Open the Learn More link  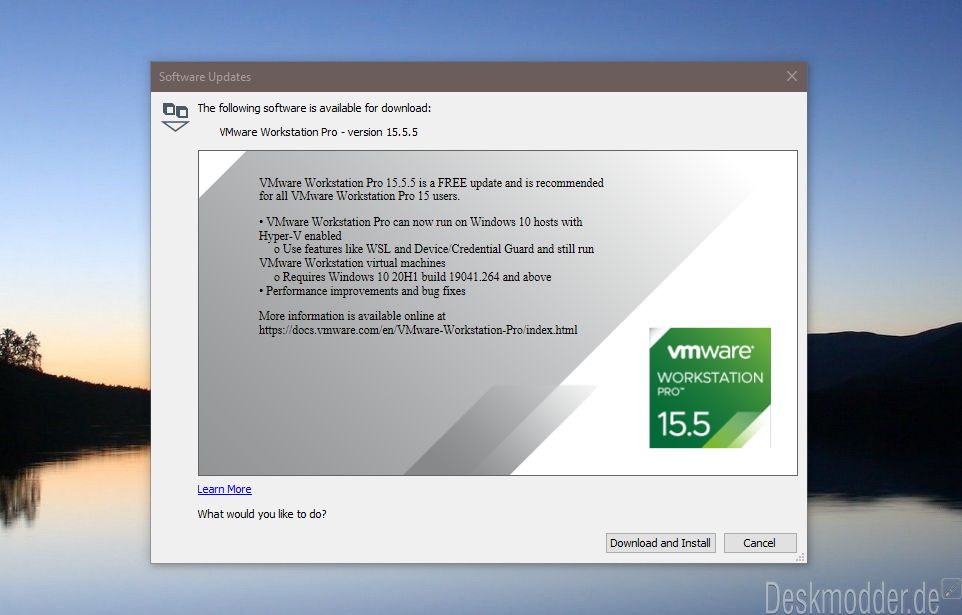pyautogui.click(x=224, y=489)
